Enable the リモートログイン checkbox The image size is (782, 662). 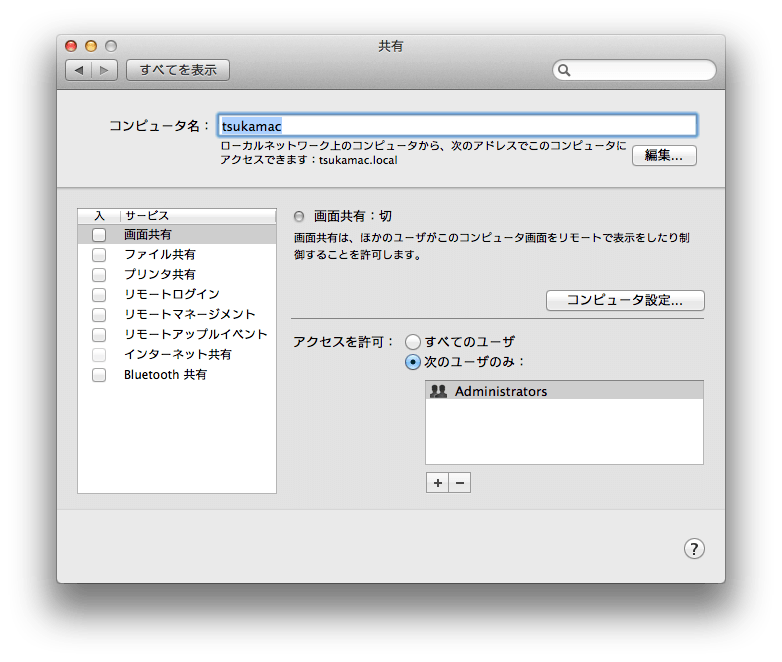pyautogui.click(x=99, y=295)
